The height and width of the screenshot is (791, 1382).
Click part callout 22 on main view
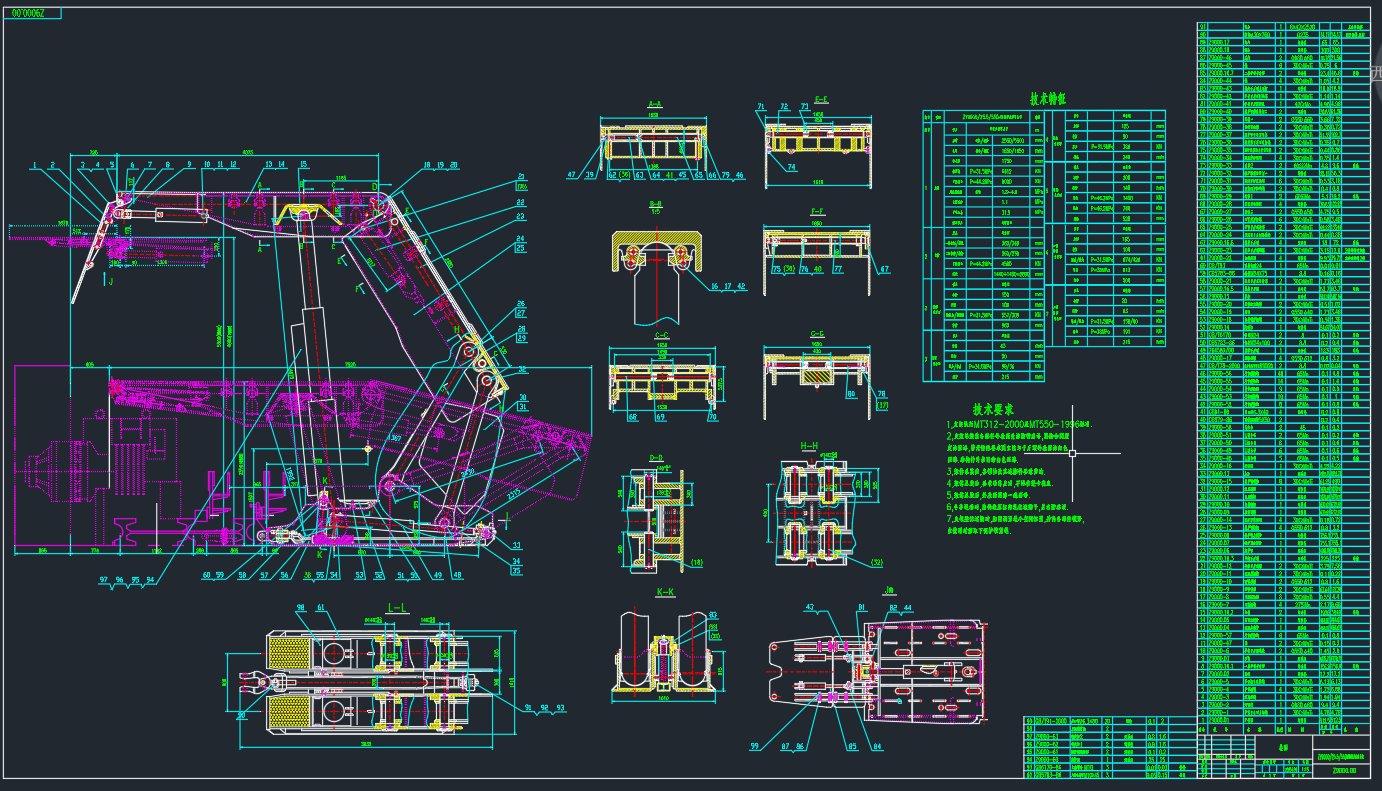(521, 203)
